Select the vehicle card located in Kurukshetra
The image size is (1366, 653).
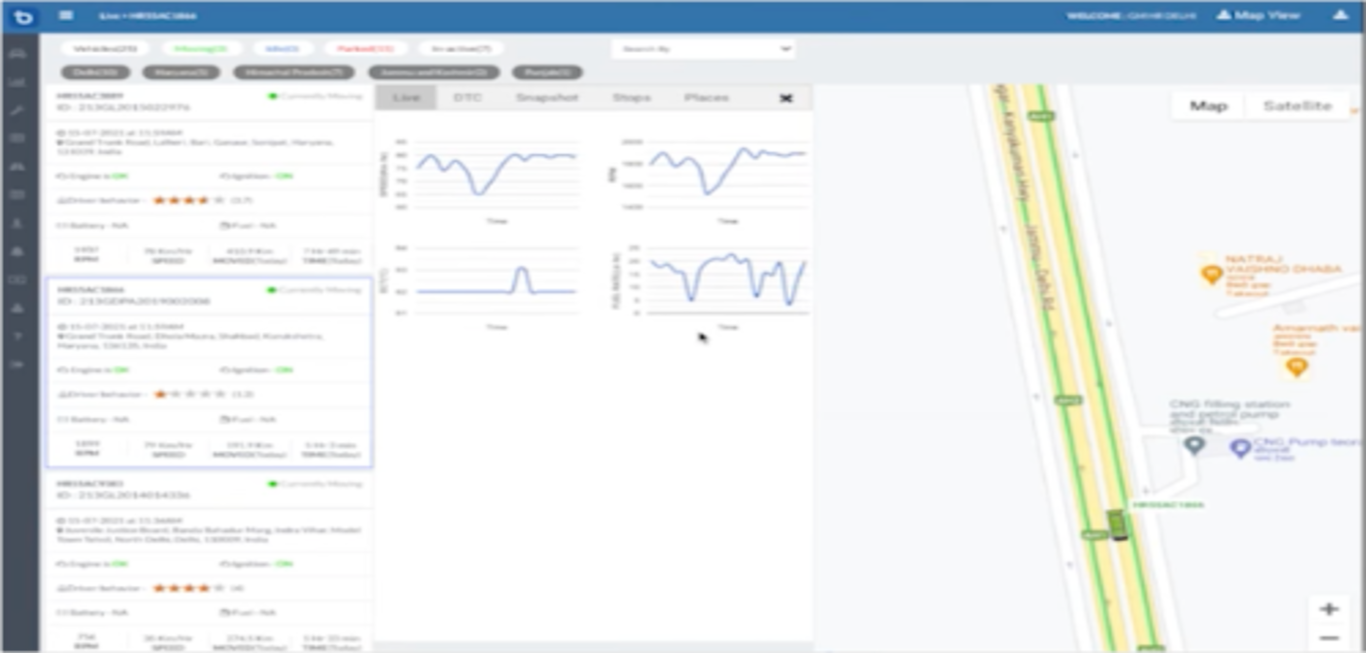tap(209, 373)
